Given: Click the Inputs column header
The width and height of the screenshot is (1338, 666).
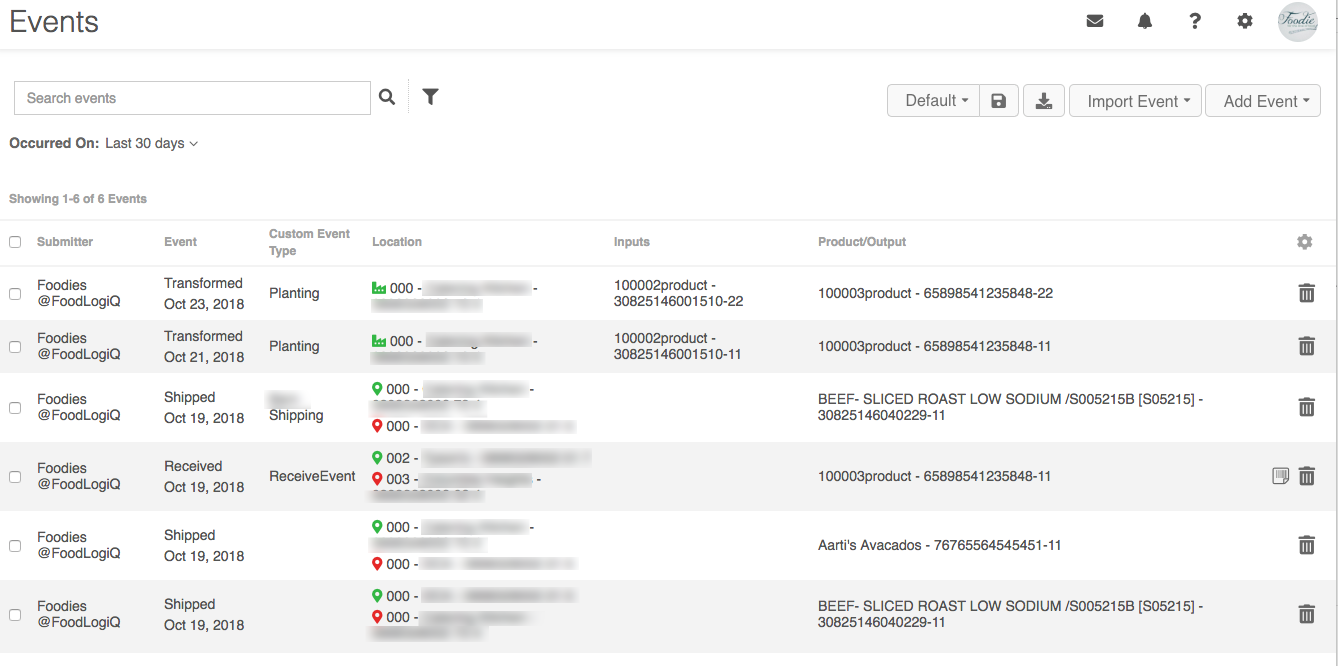Looking at the screenshot, I should tap(632, 242).
